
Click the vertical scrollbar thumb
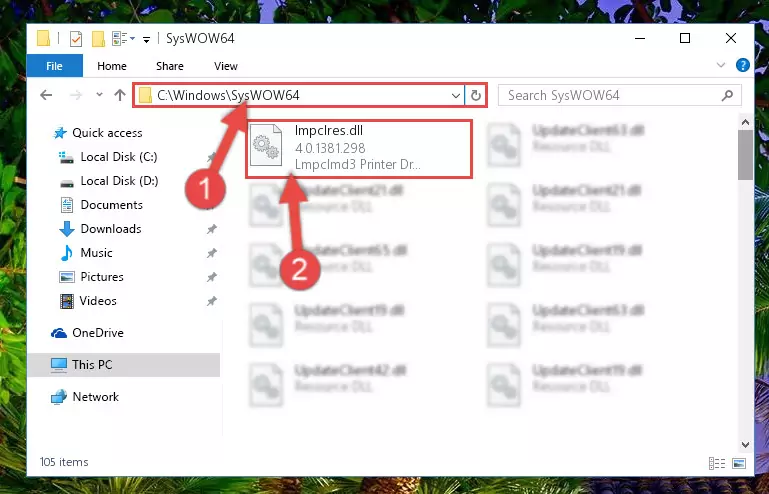pyautogui.click(x=745, y=156)
